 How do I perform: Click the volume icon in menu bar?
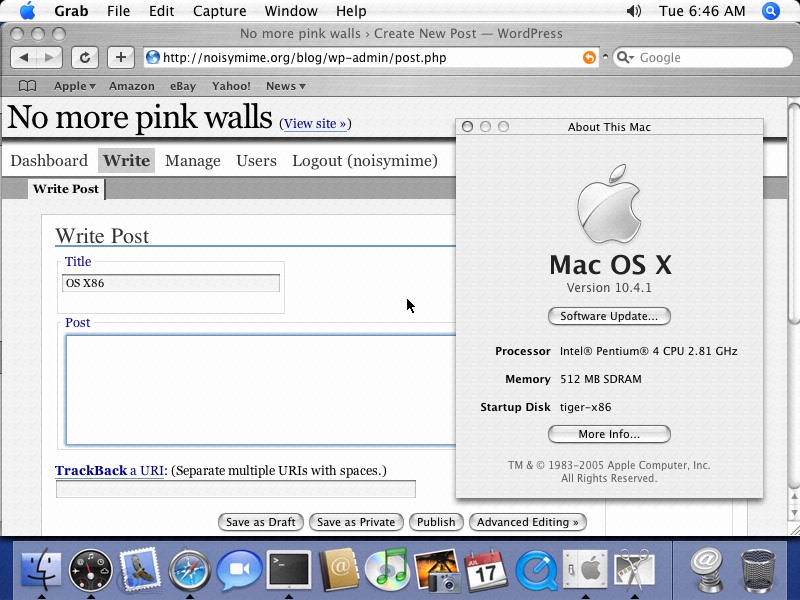pyautogui.click(x=634, y=11)
